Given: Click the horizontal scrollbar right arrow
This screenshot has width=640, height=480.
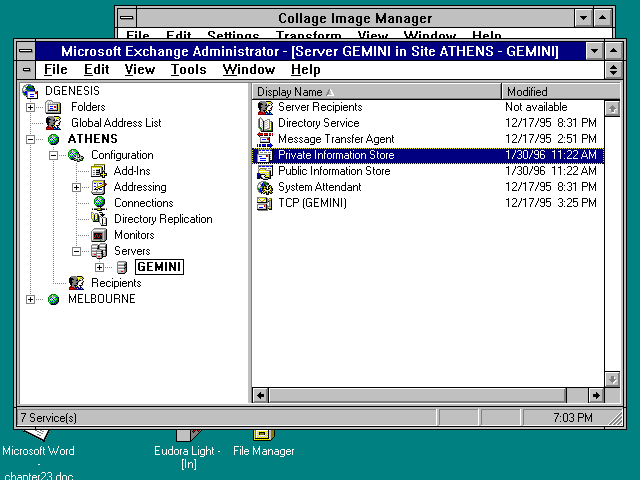Looking at the screenshot, I should click(x=596, y=395).
